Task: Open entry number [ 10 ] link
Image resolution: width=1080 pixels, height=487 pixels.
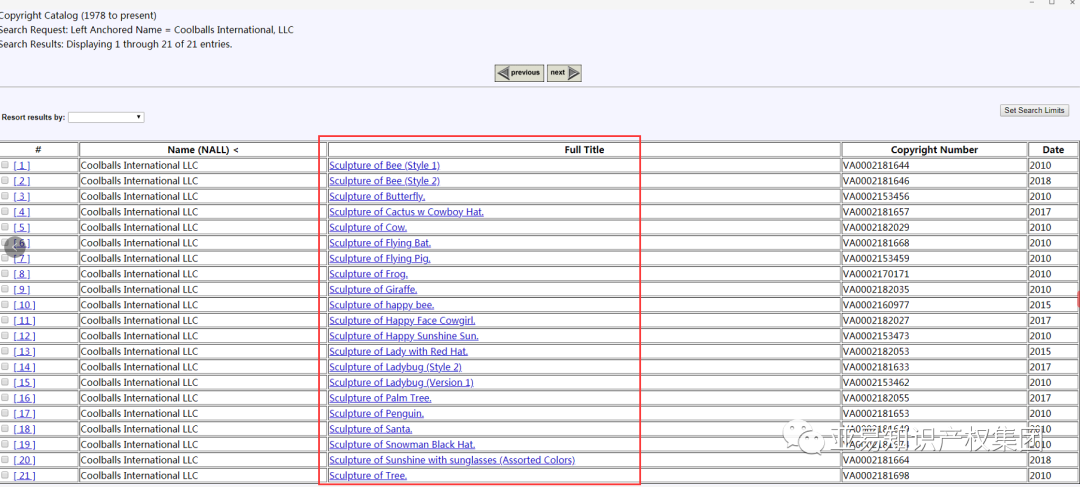Action: point(25,304)
